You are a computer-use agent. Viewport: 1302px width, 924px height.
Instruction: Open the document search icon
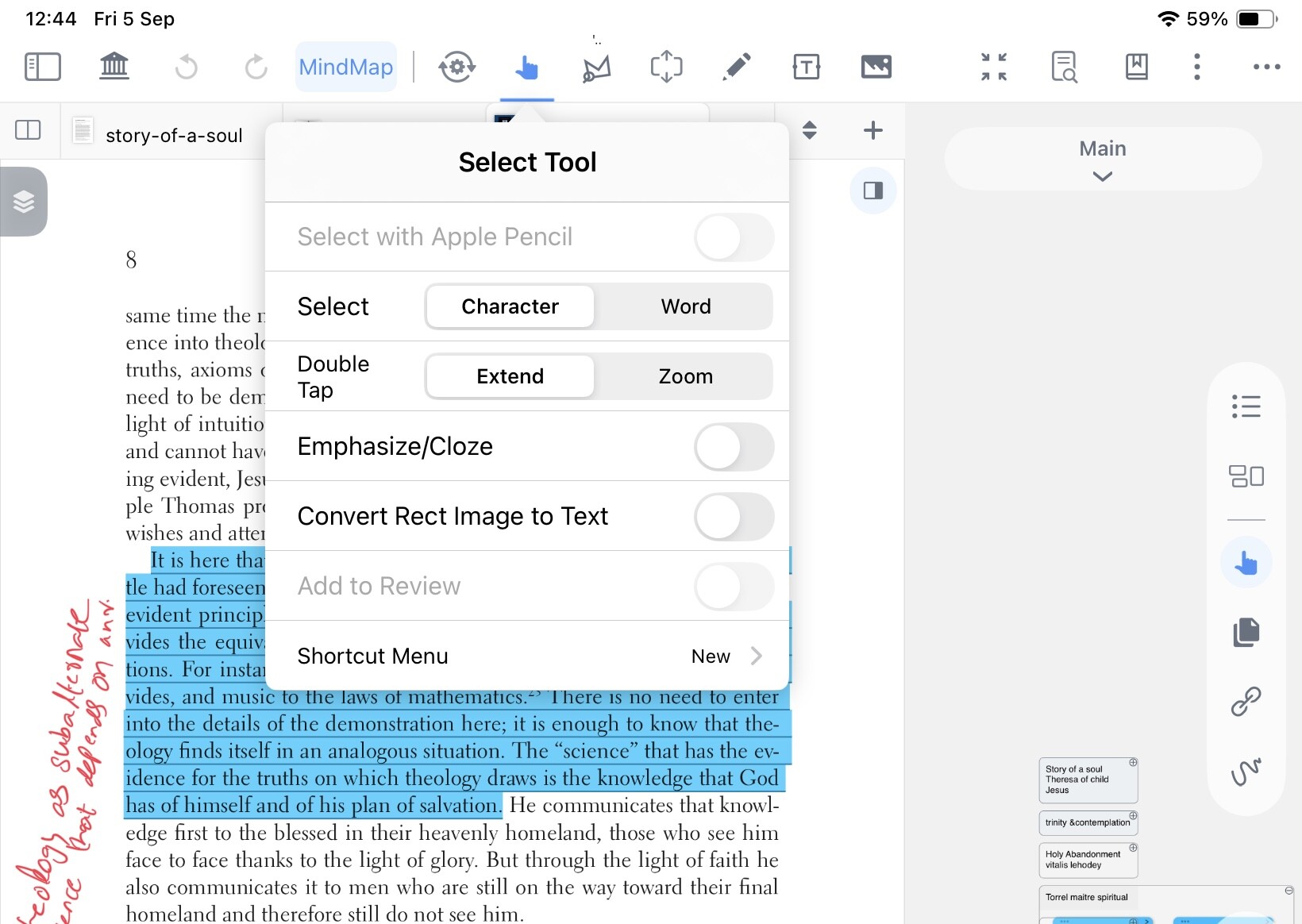click(x=1064, y=67)
